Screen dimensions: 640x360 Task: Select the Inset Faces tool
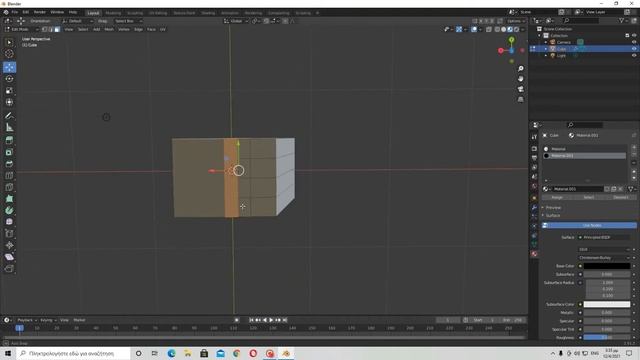tap(9, 152)
